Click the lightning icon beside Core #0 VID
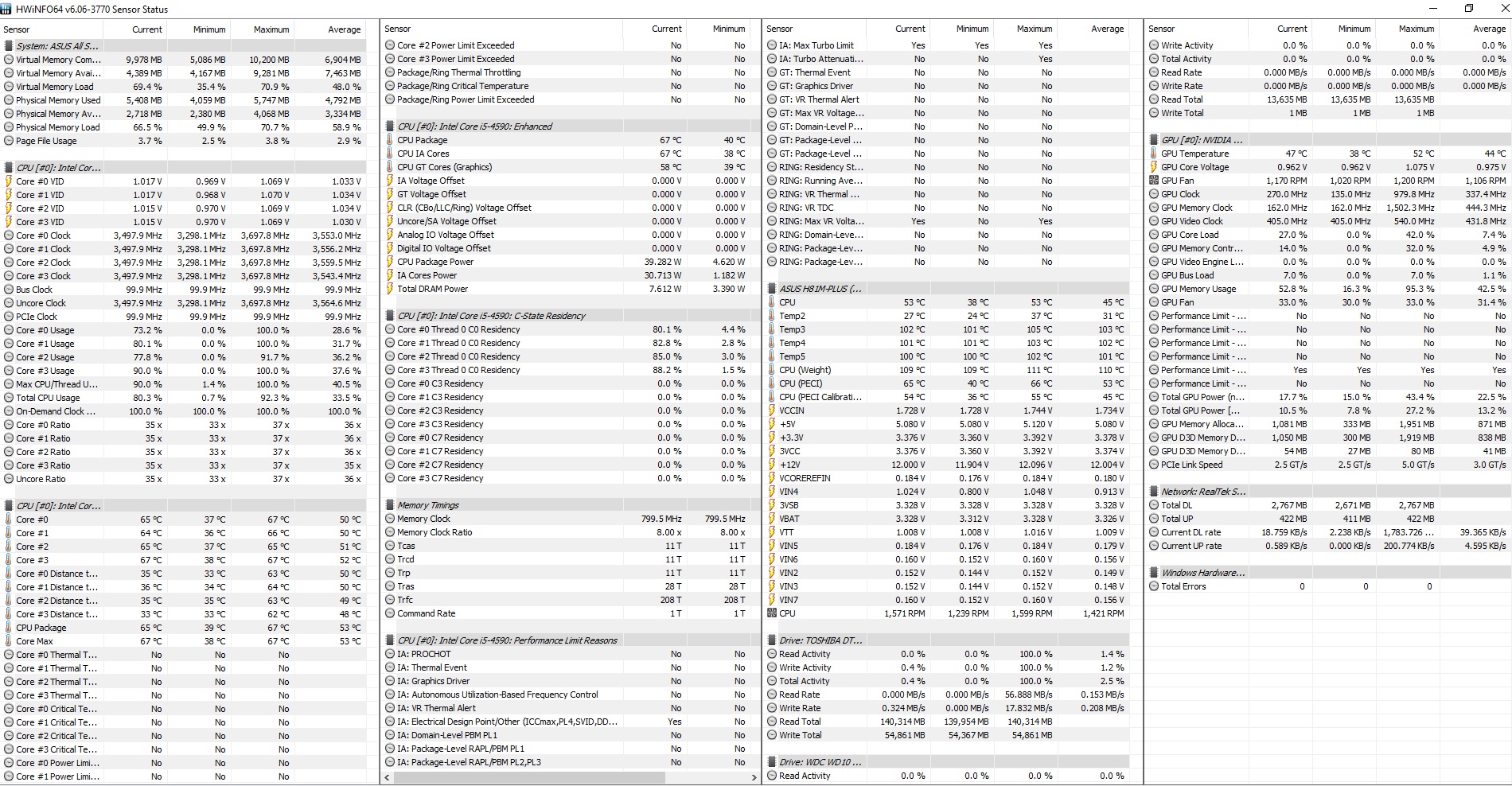 pos(9,181)
